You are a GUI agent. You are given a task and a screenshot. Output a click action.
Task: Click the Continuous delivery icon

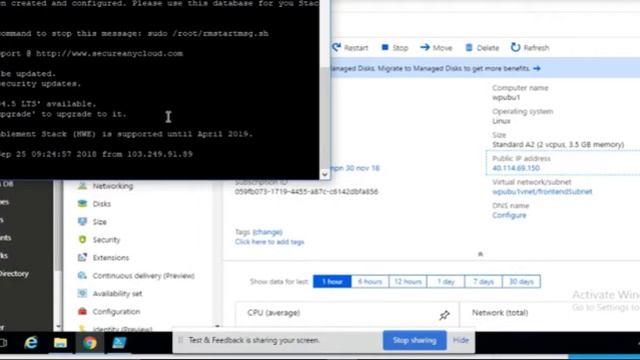click(x=82, y=276)
